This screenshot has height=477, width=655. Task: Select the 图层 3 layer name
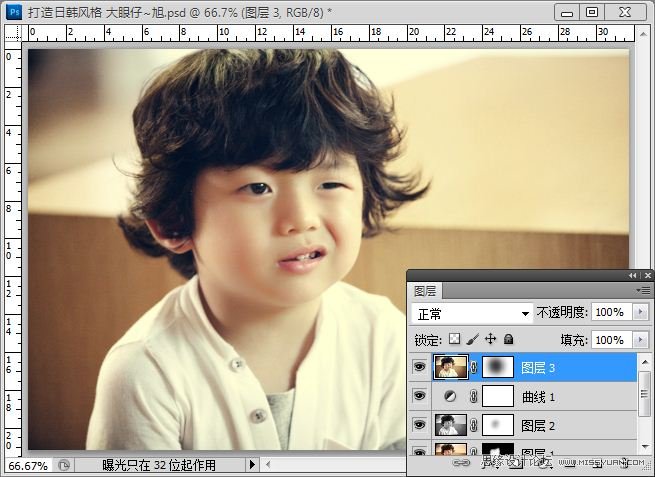click(538, 368)
